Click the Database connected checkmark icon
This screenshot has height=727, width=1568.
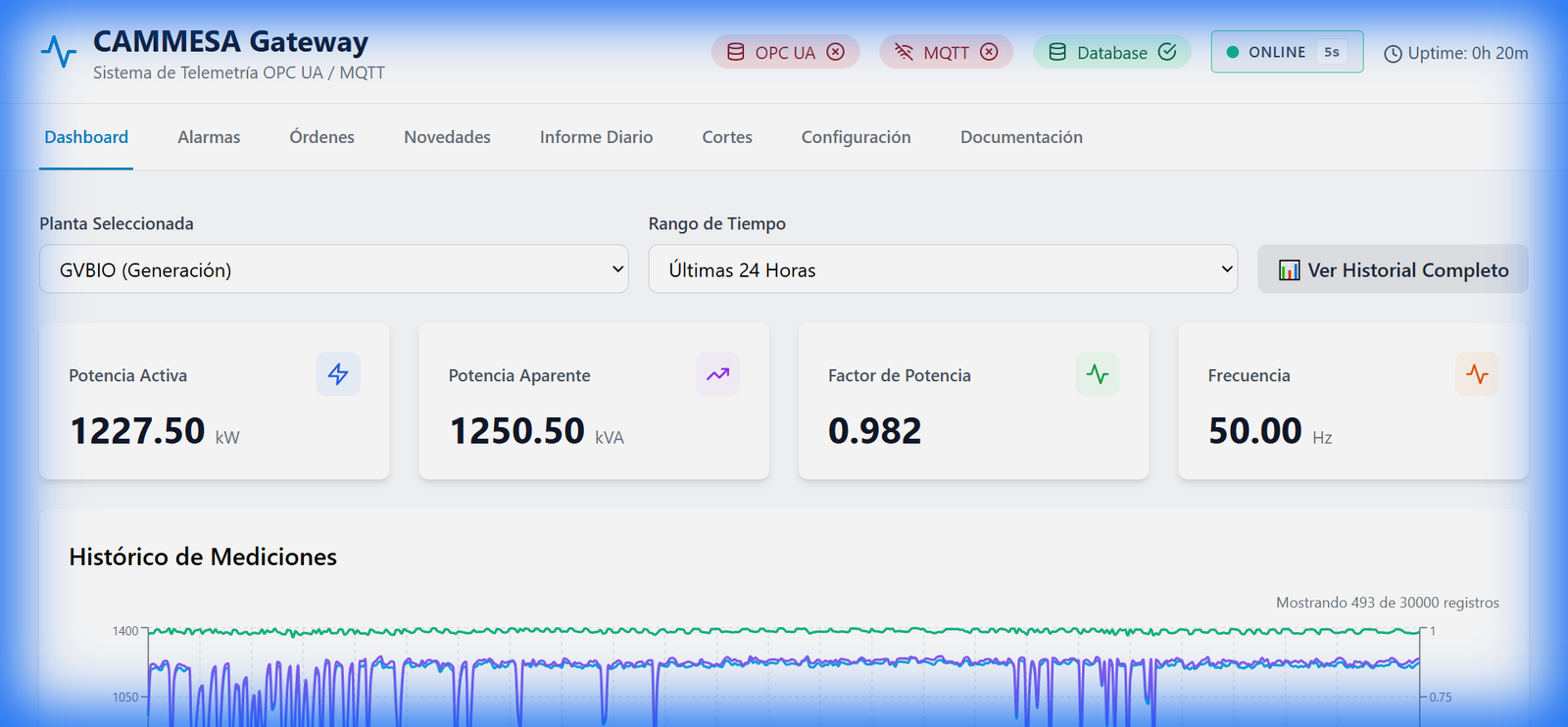(1167, 52)
